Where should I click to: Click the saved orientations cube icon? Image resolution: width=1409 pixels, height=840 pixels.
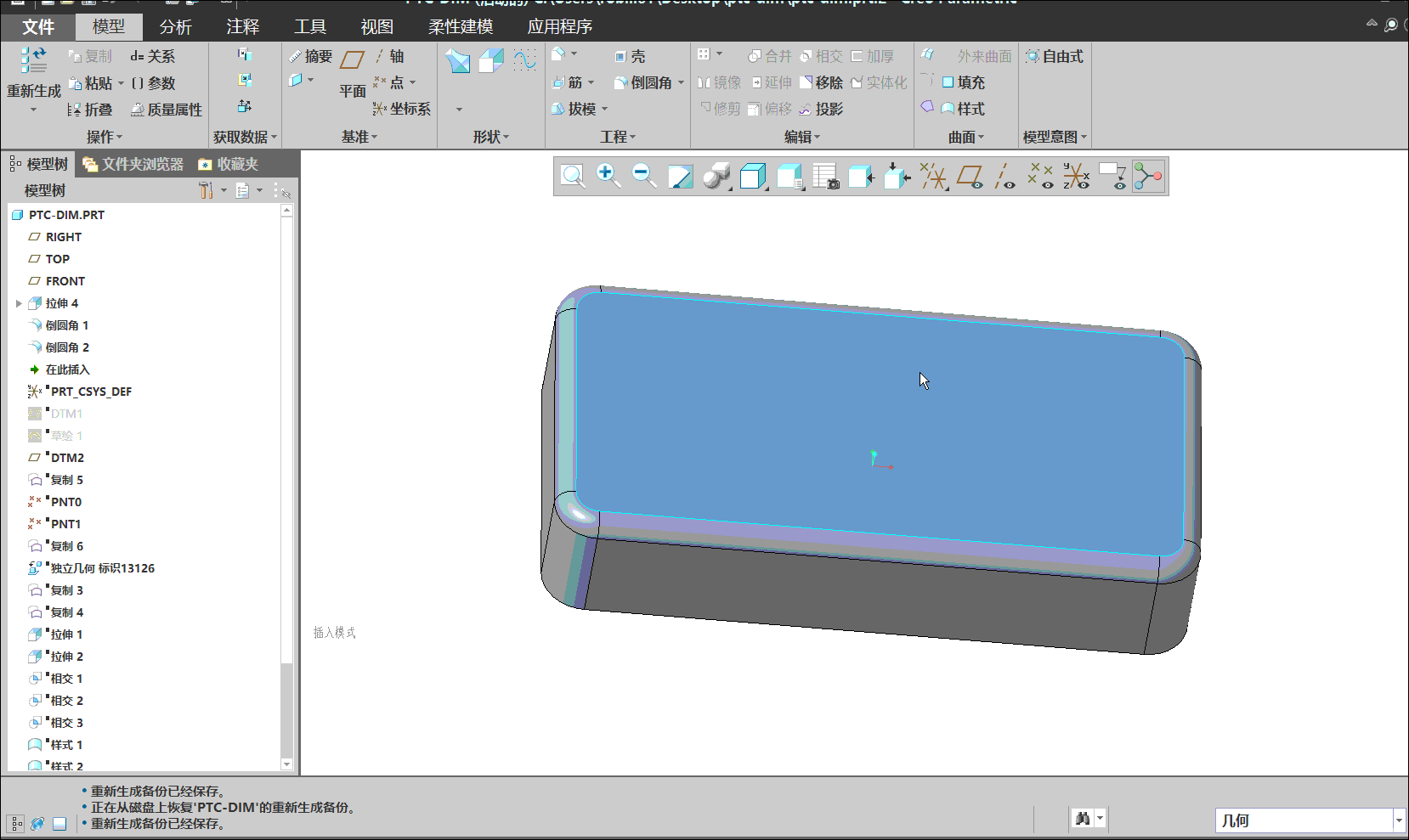pyautogui.click(x=753, y=177)
